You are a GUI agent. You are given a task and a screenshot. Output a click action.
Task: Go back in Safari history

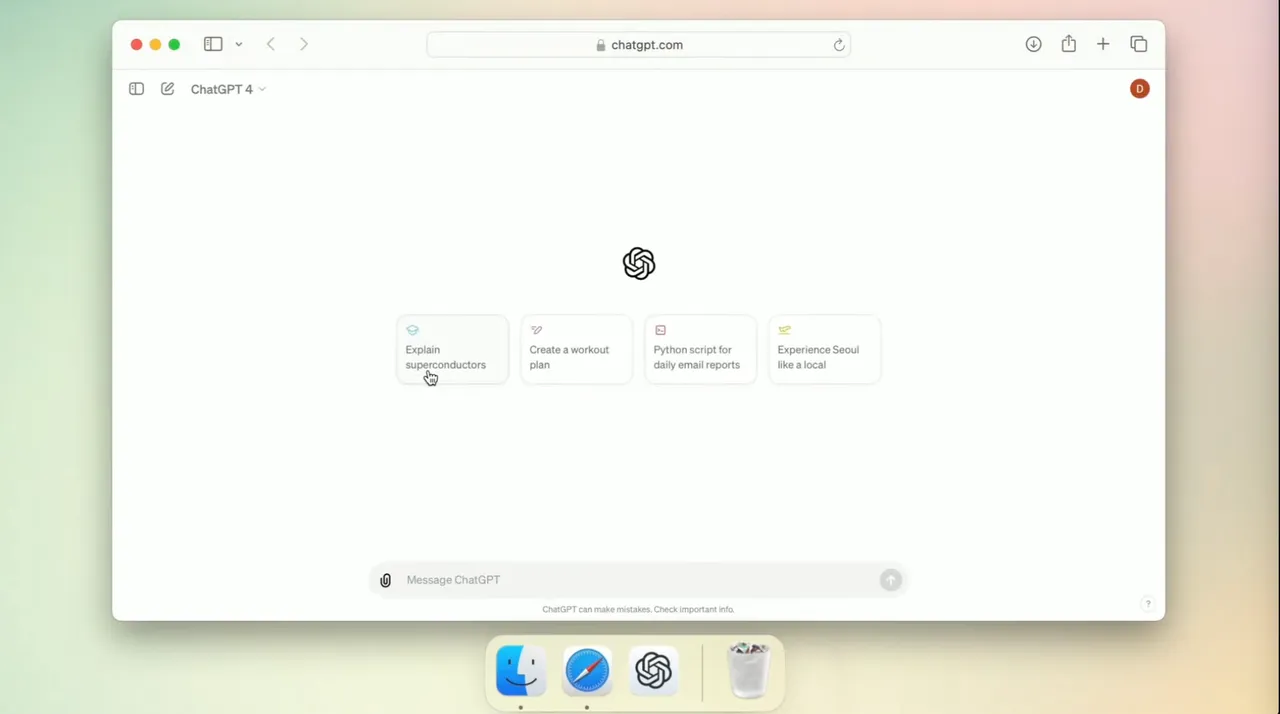(x=271, y=44)
